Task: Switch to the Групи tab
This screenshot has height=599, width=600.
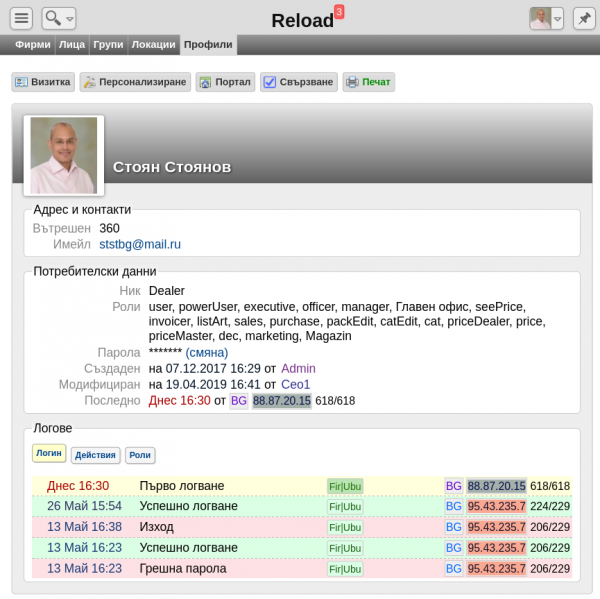Action: pos(108,45)
